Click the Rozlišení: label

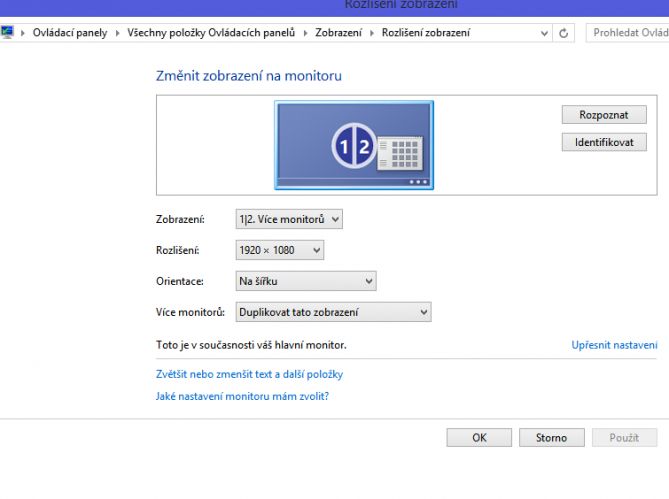point(177,250)
